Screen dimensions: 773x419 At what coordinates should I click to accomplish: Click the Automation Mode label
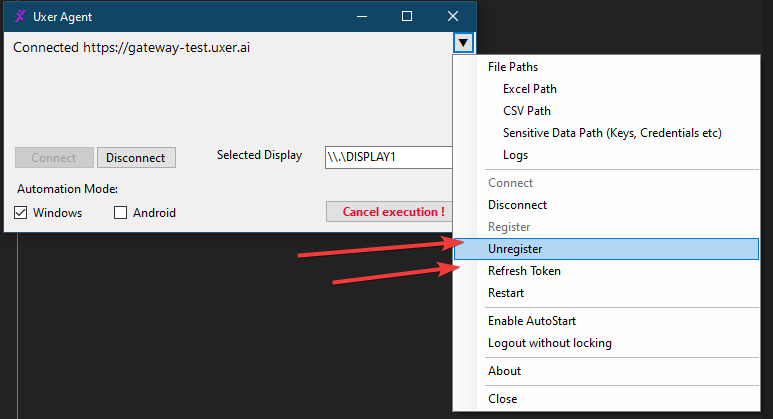pyautogui.click(x=68, y=189)
